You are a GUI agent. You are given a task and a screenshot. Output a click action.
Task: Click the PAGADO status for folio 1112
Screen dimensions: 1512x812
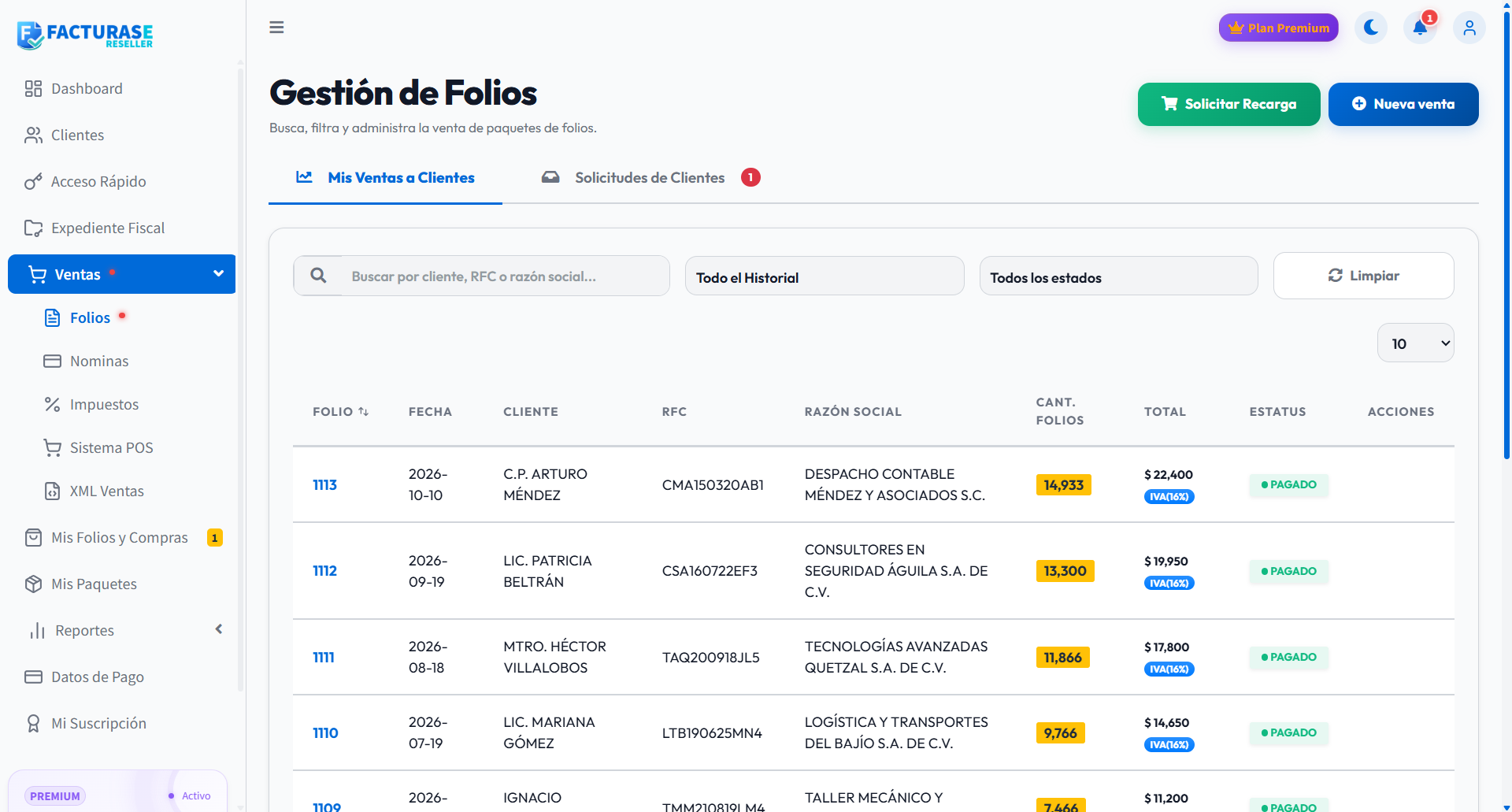click(x=1288, y=571)
